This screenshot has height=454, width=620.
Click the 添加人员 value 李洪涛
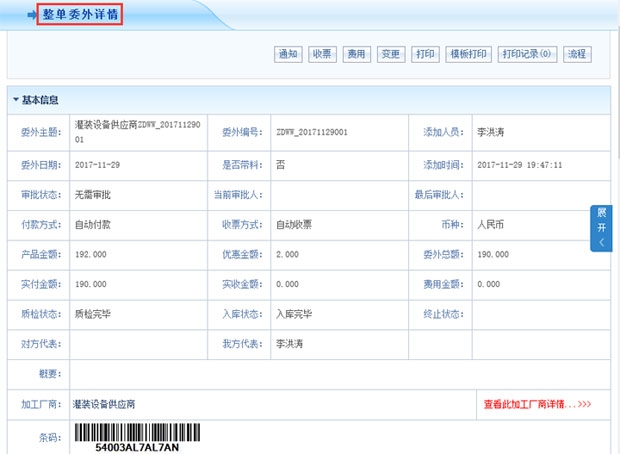point(490,132)
